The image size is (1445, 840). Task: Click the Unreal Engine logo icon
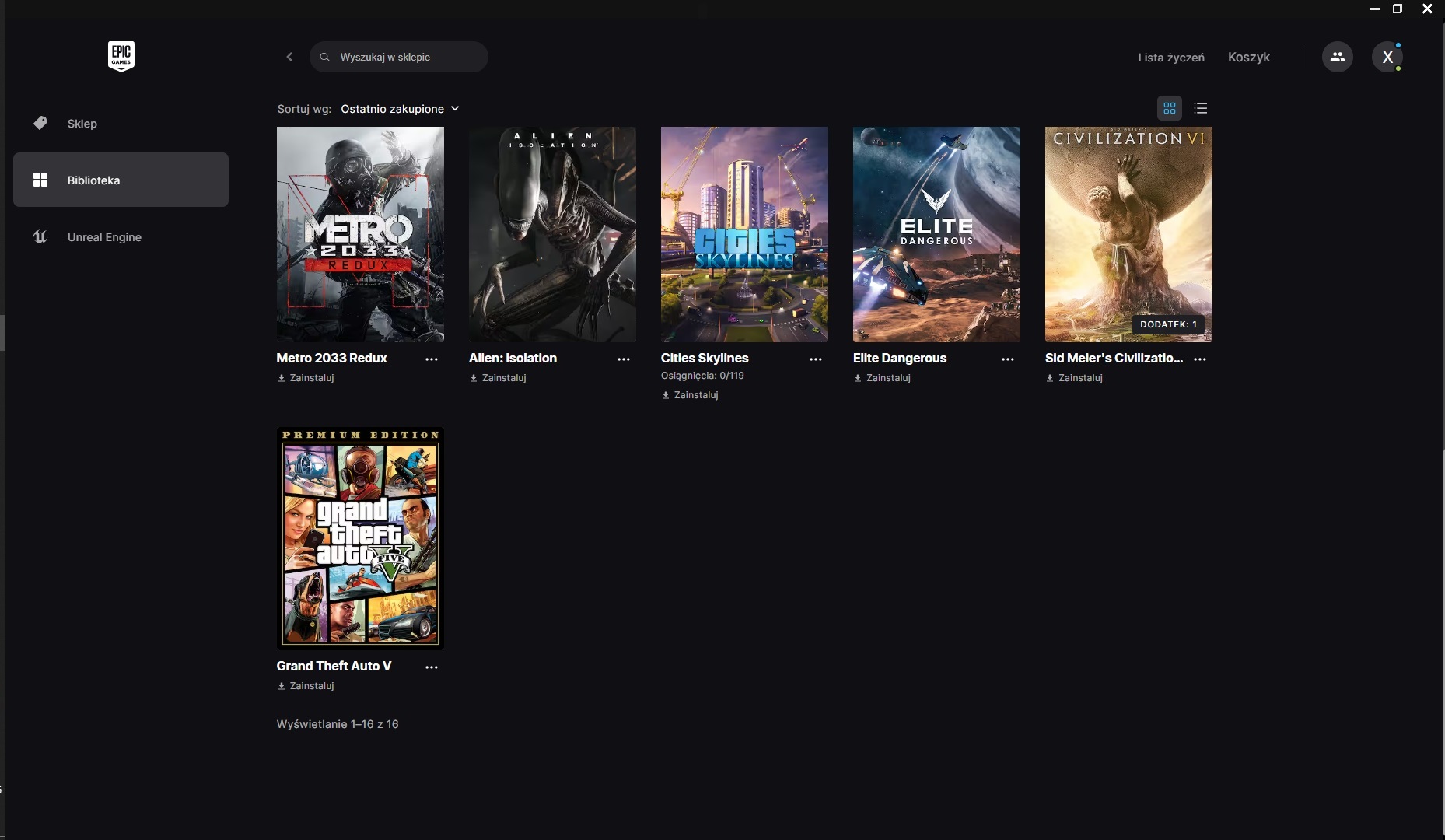click(40, 236)
